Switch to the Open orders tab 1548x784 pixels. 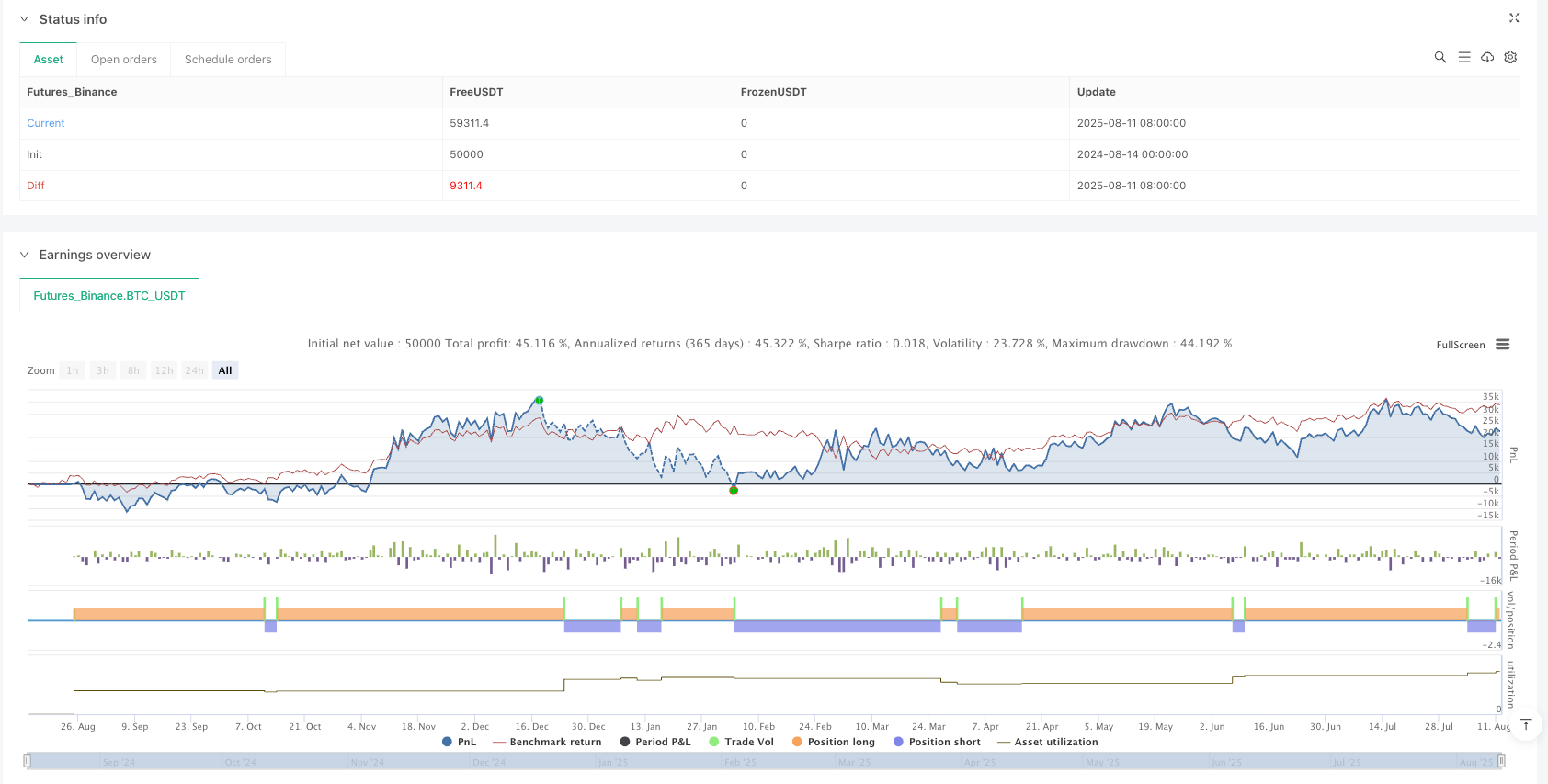click(124, 60)
